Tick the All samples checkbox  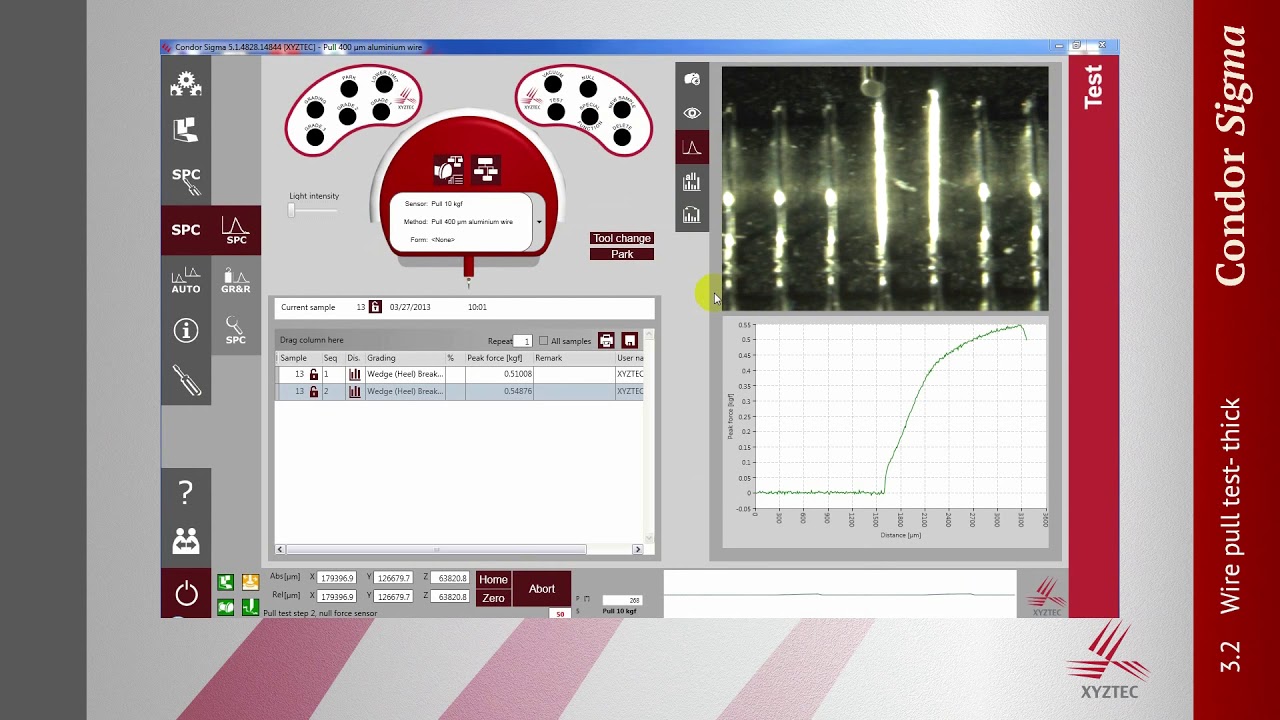coord(543,341)
